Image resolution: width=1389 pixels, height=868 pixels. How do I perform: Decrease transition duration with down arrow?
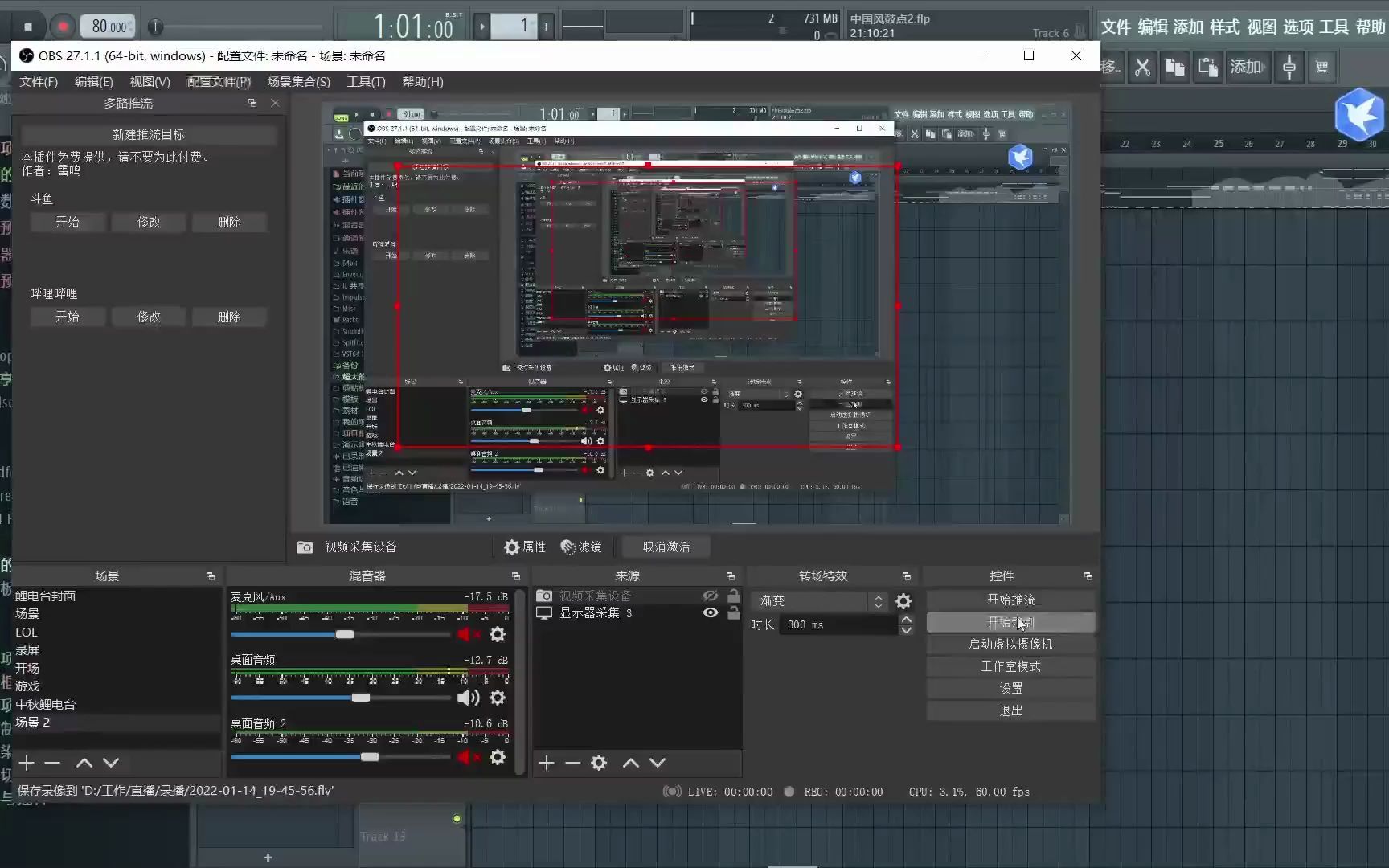click(x=907, y=630)
